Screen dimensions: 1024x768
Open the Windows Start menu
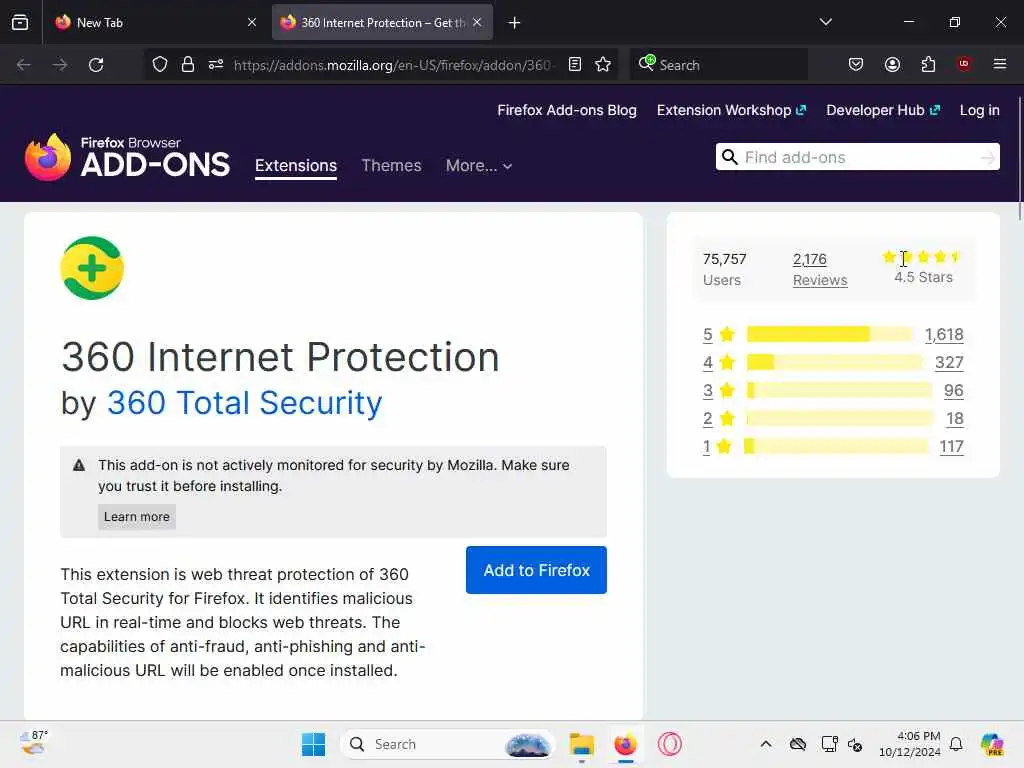pyautogui.click(x=313, y=744)
